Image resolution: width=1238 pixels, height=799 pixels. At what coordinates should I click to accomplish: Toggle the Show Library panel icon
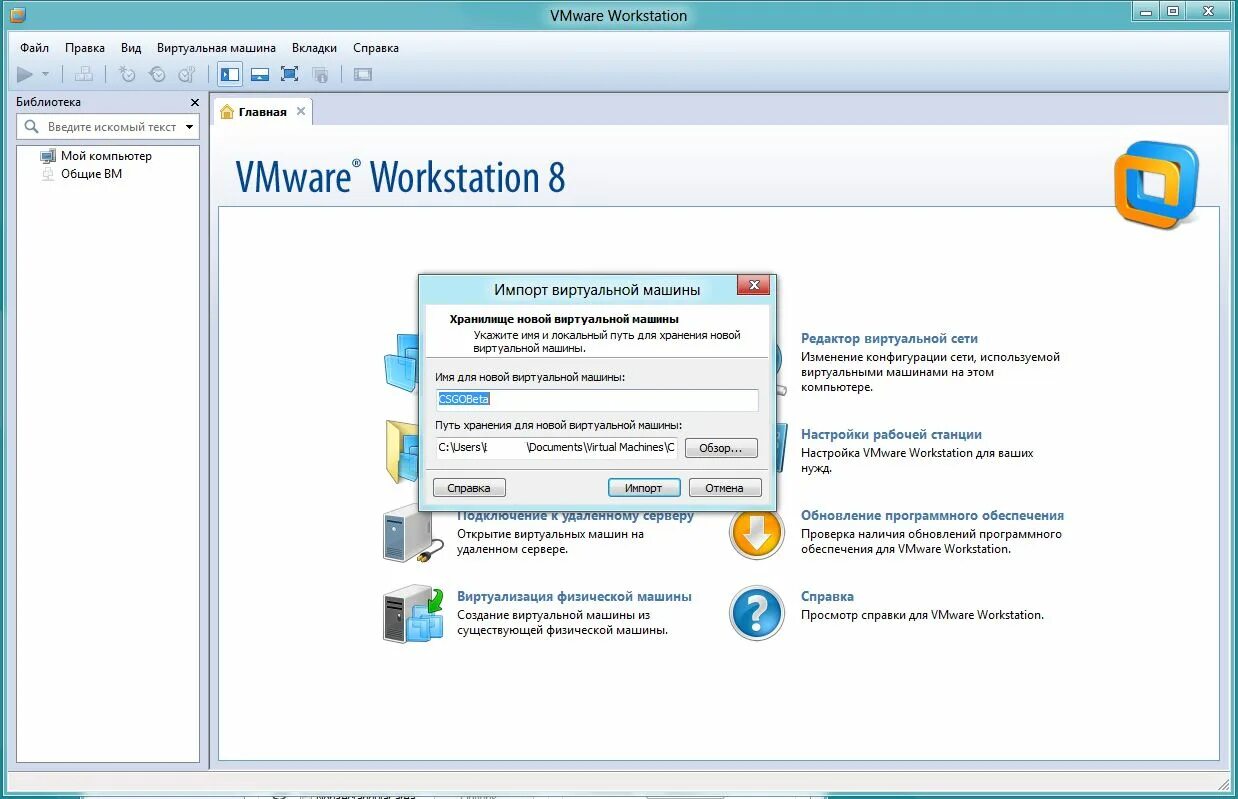[x=230, y=74]
